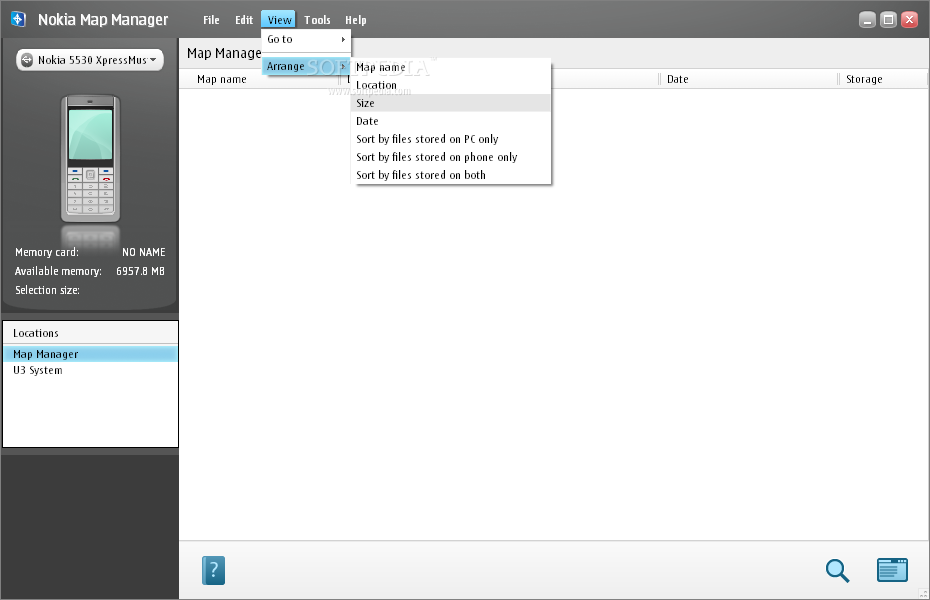Arrange by Map name

click(x=451, y=68)
